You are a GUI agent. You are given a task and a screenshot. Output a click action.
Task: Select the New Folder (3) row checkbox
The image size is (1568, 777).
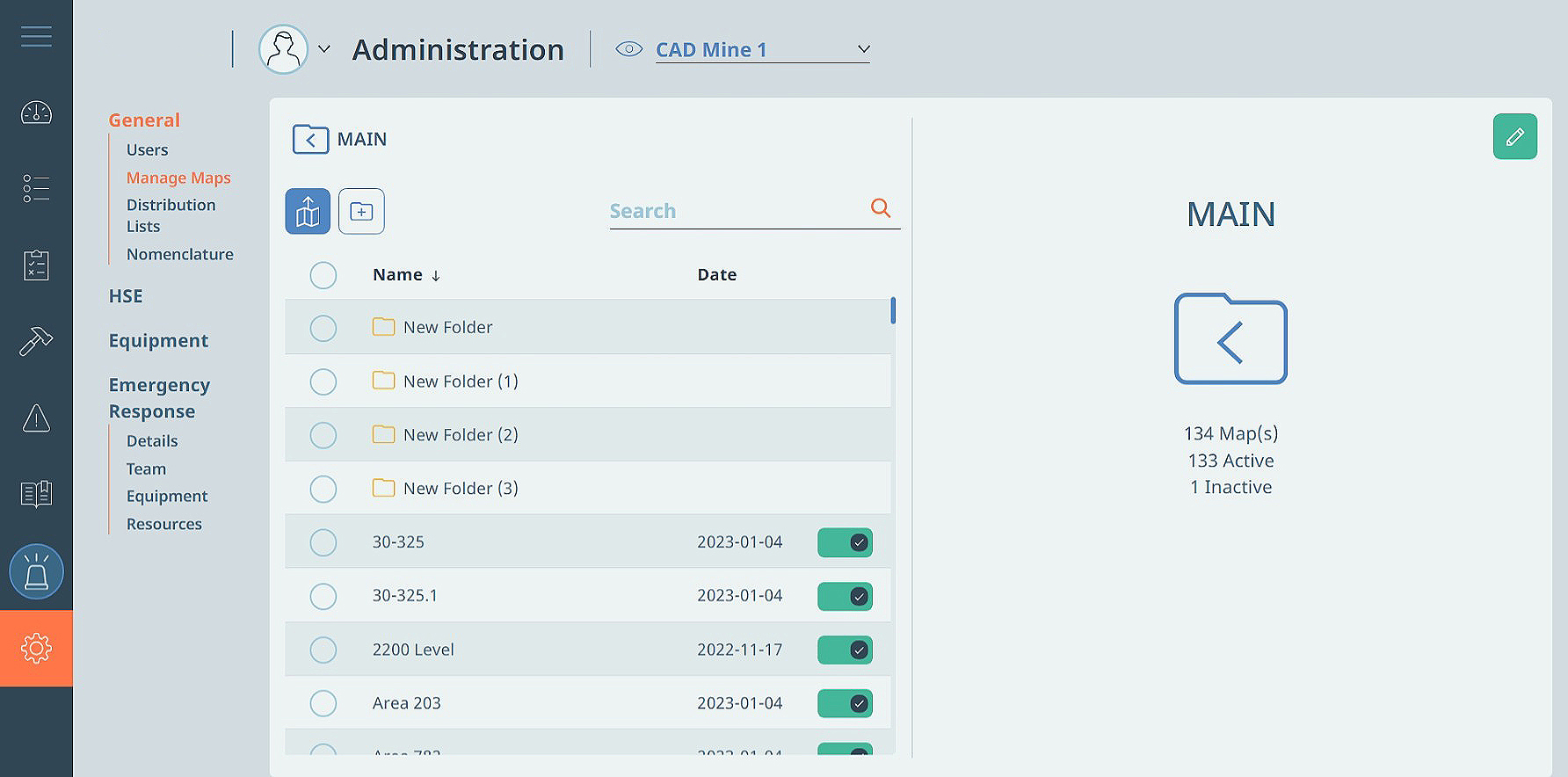click(323, 489)
